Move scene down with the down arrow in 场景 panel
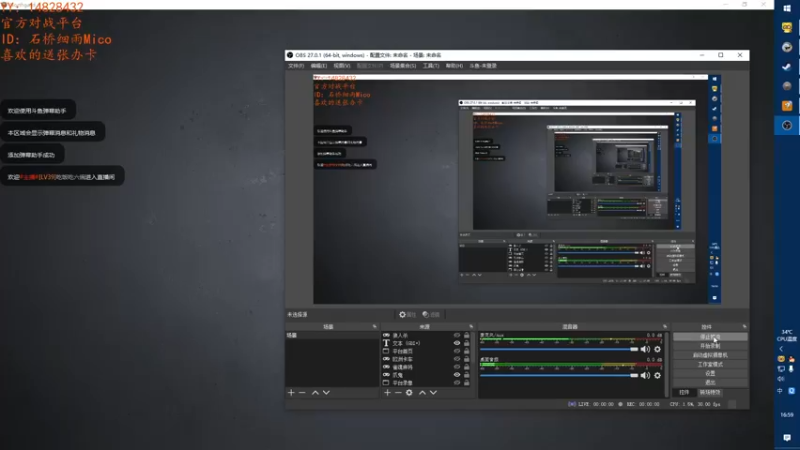The image size is (800, 450). click(327, 393)
